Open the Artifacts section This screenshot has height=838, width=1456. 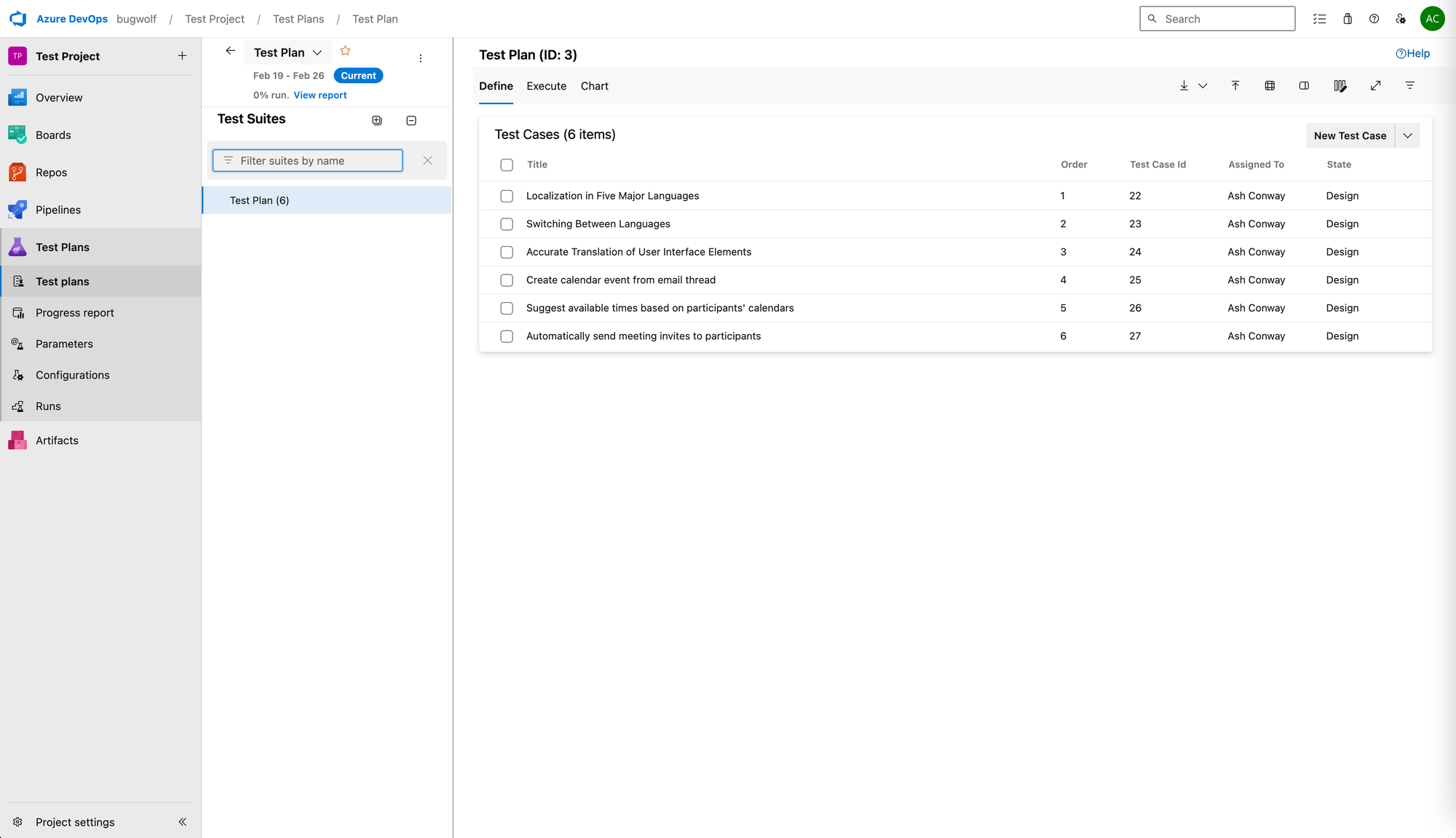pyautogui.click(x=17, y=440)
